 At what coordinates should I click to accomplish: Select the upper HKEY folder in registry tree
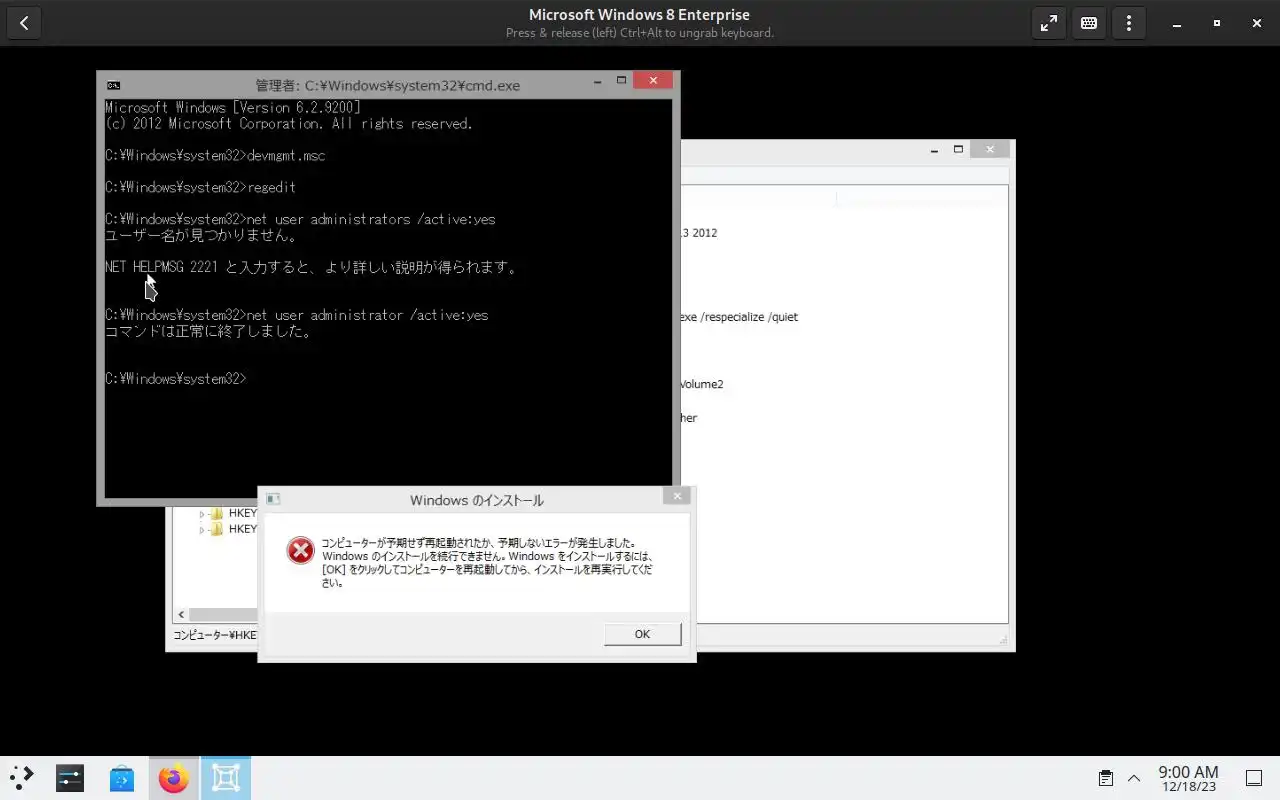[233, 513]
